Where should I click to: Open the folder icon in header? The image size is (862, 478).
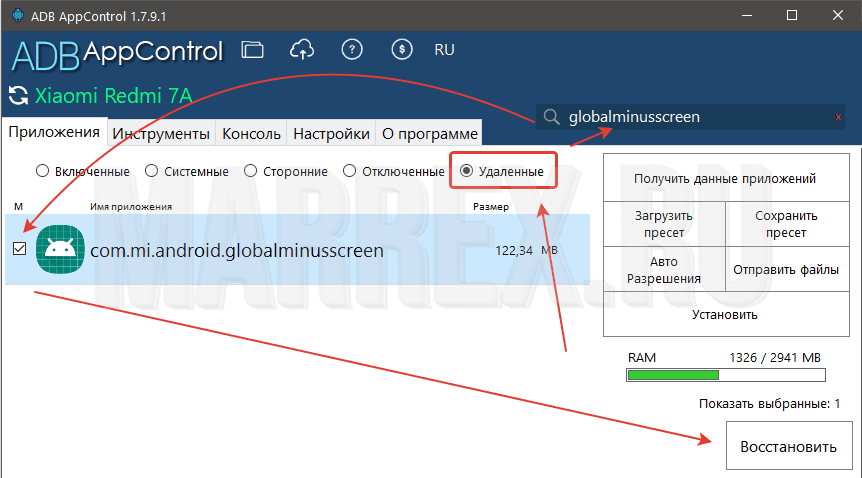pos(252,50)
